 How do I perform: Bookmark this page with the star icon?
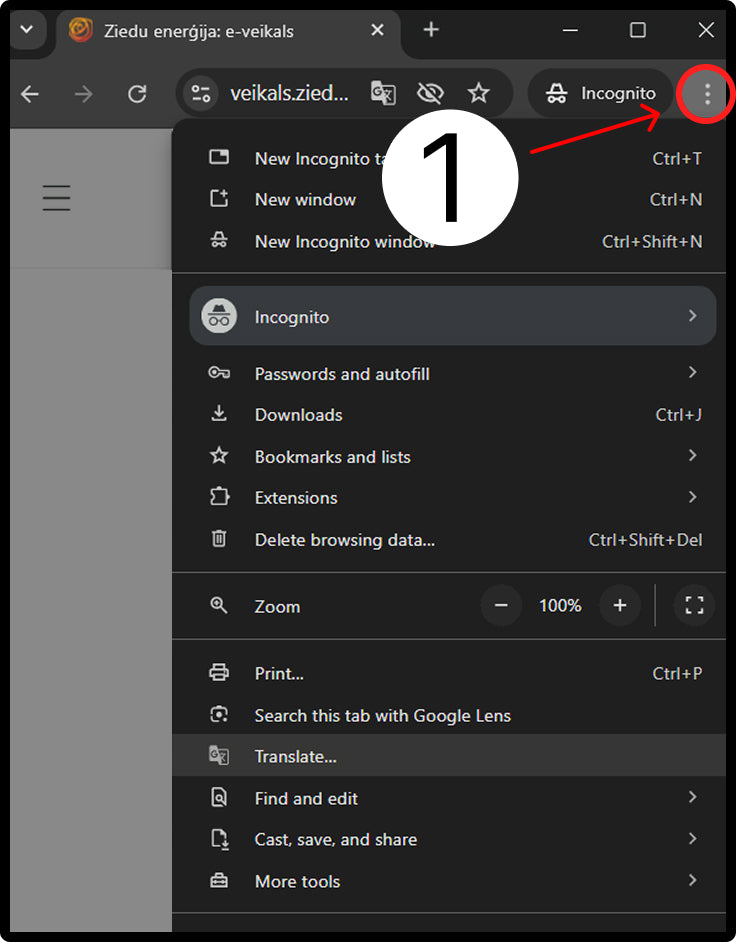coord(479,94)
